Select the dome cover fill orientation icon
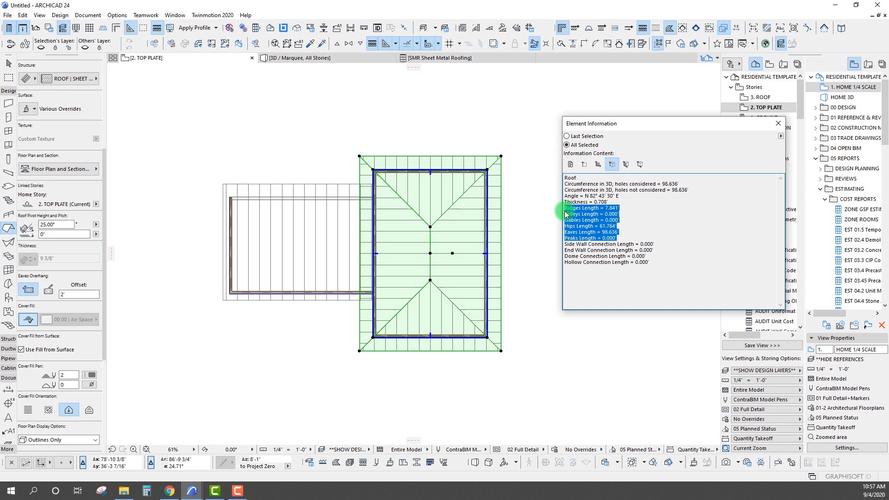 point(89,410)
